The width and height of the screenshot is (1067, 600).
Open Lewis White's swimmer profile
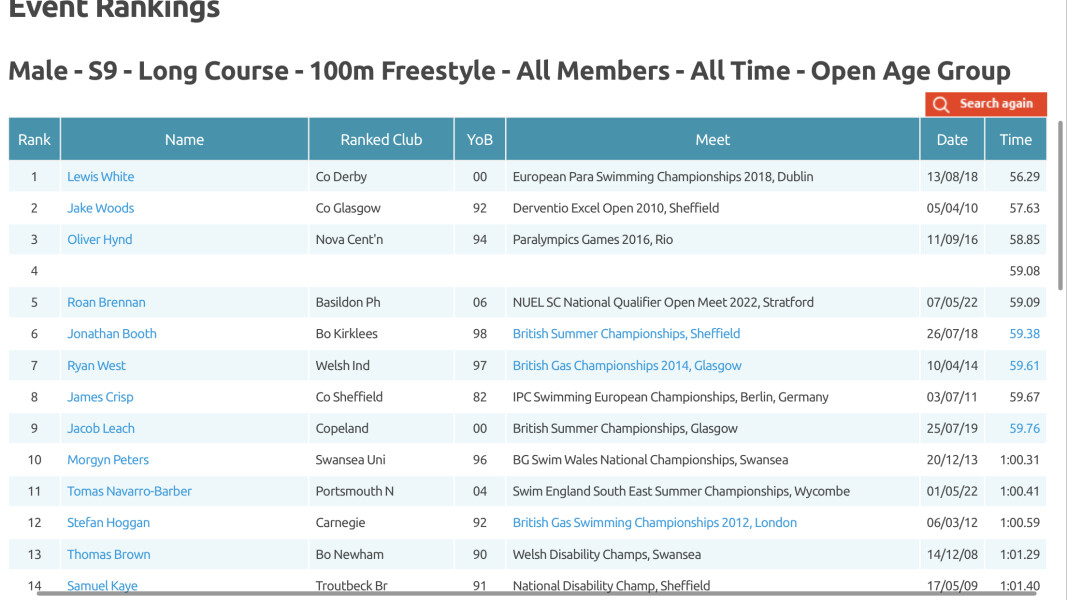(x=101, y=177)
